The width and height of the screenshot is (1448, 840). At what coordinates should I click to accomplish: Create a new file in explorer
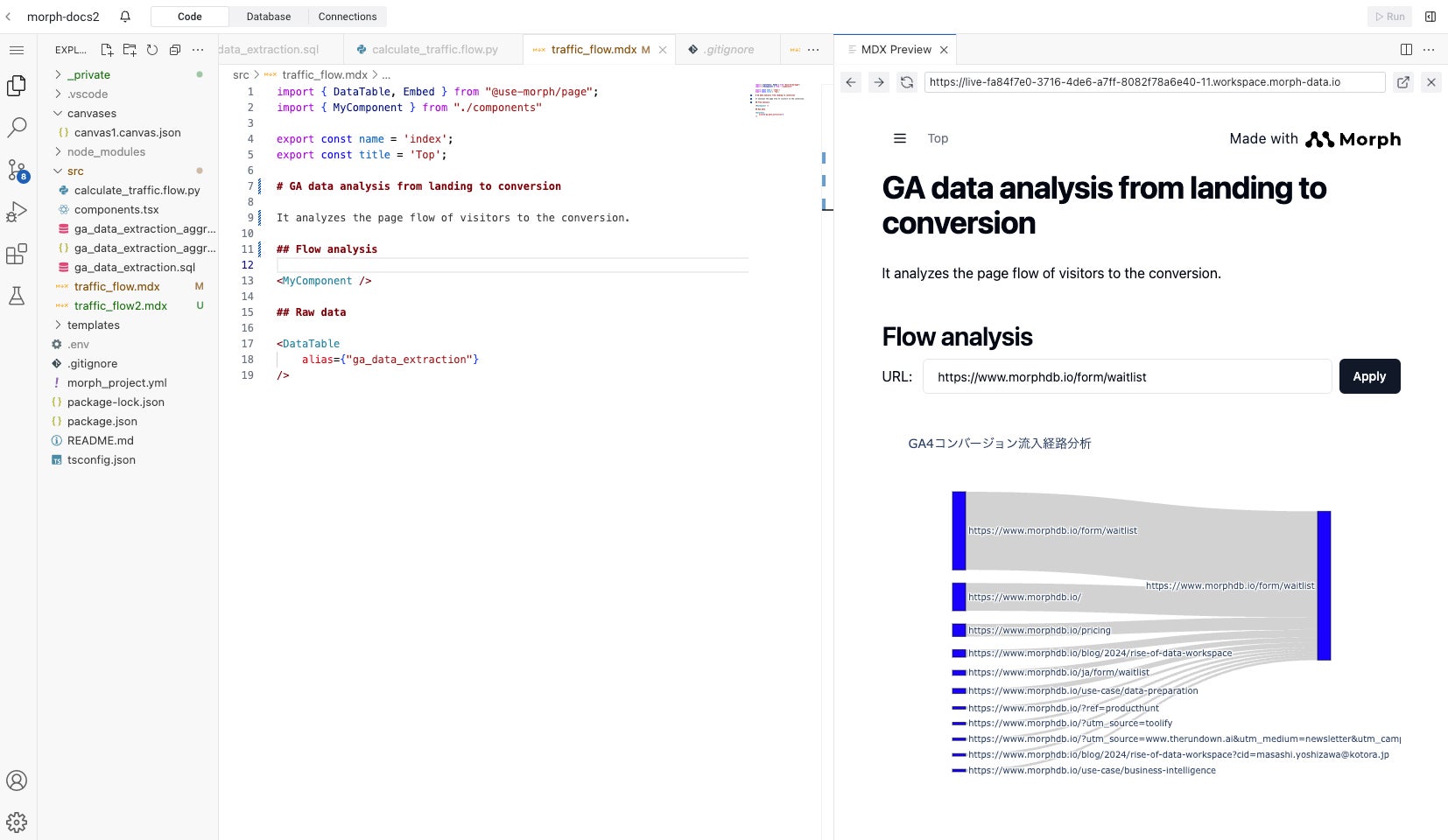107,50
